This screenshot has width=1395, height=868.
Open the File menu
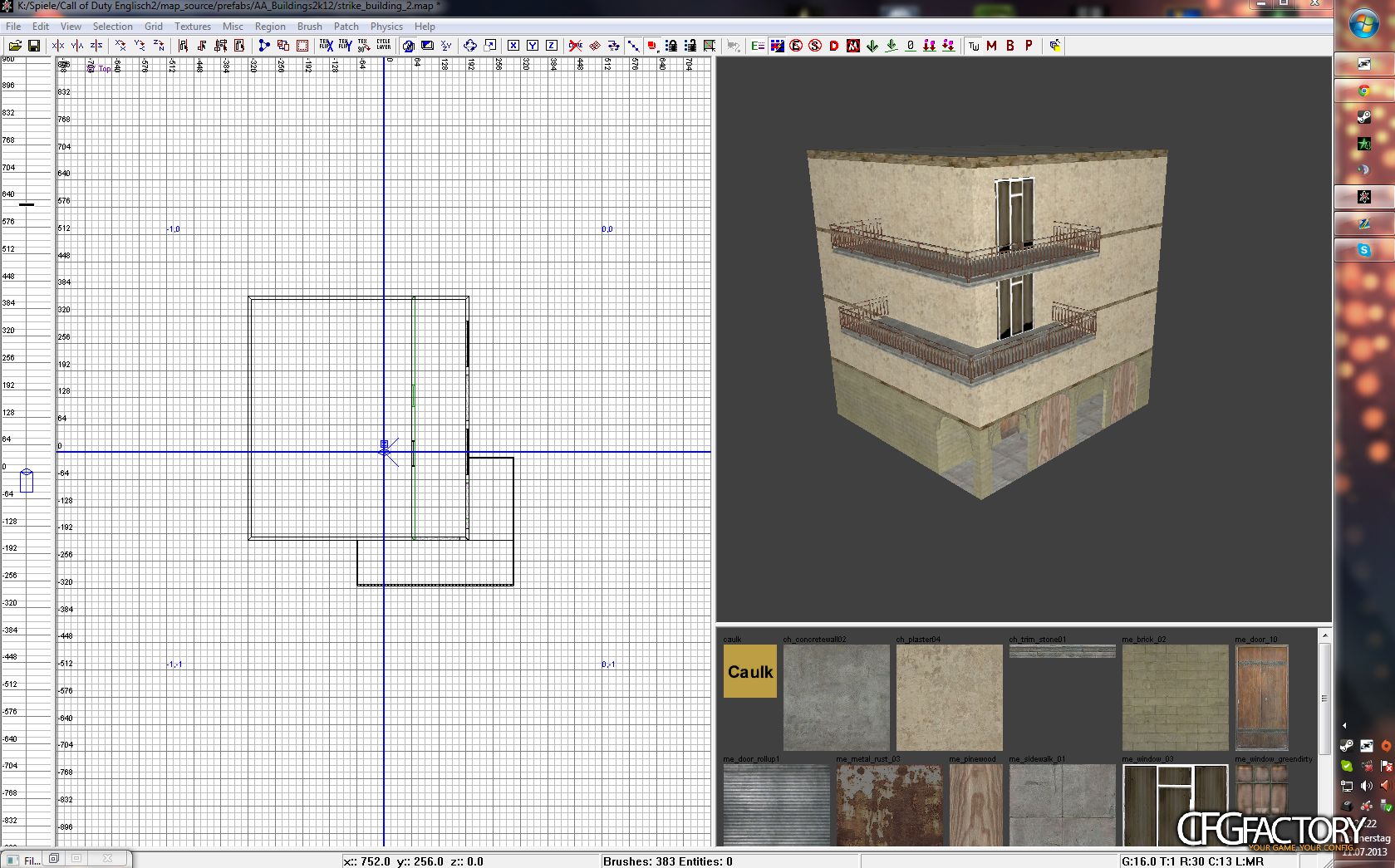tap(13, 27)
